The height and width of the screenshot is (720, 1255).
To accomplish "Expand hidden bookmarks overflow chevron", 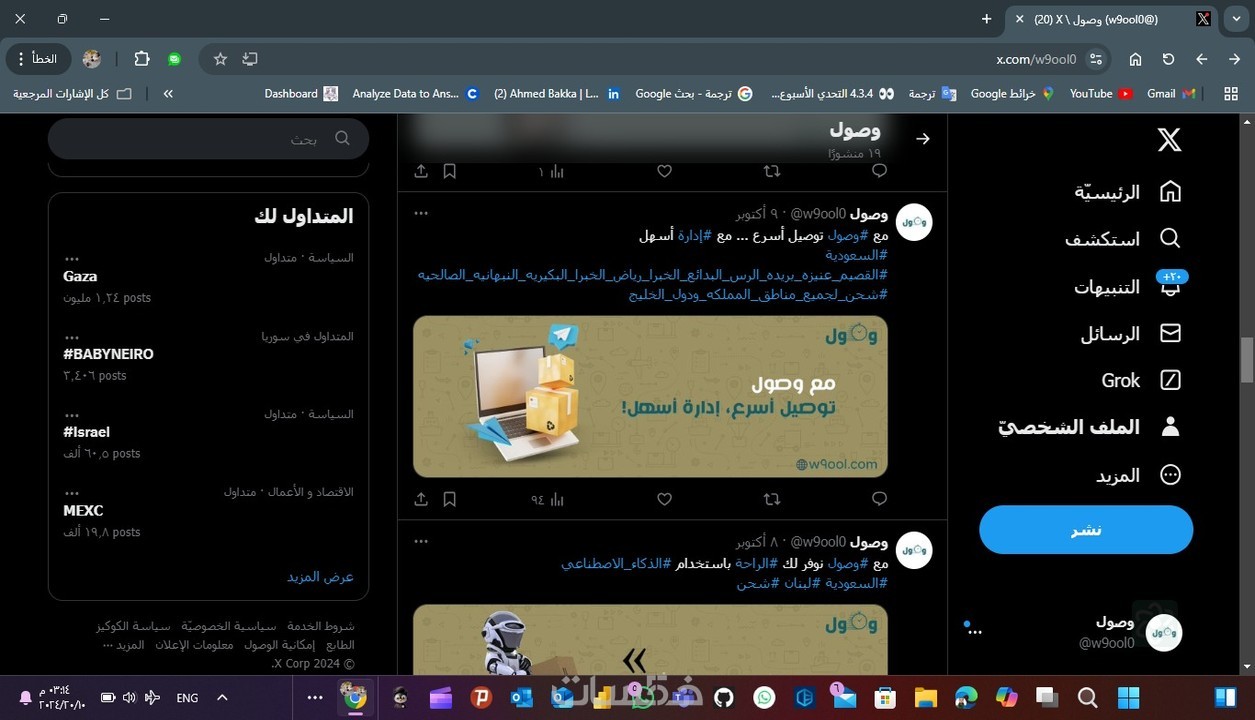I will [168, 93].
